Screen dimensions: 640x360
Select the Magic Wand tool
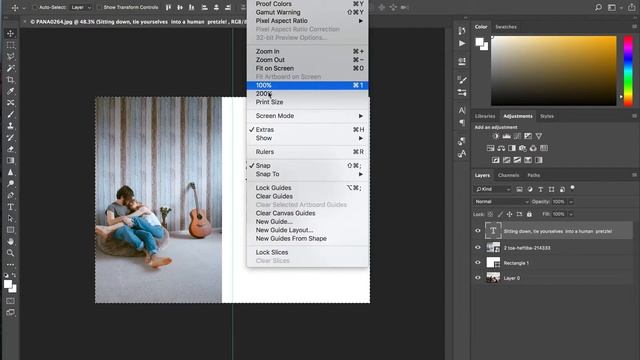point(11,68)
